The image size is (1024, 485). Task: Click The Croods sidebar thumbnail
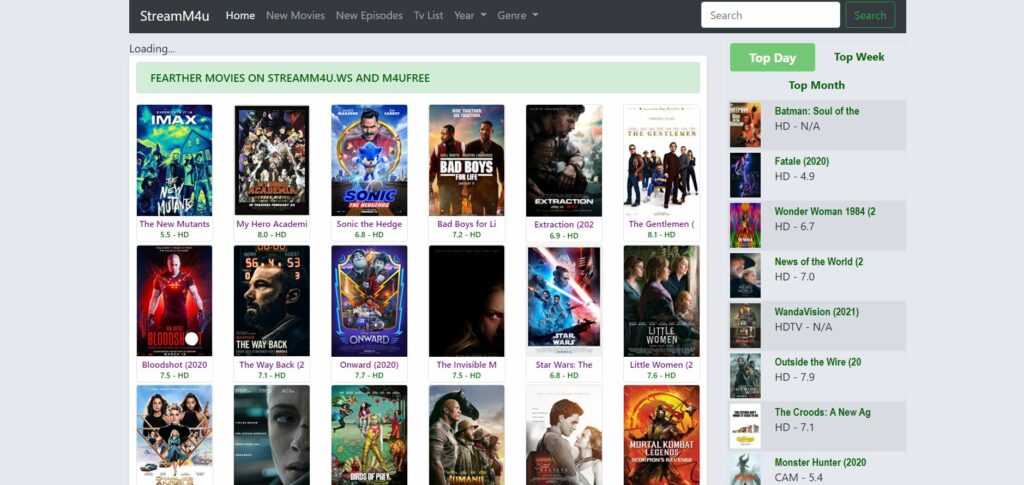(745, 426)
